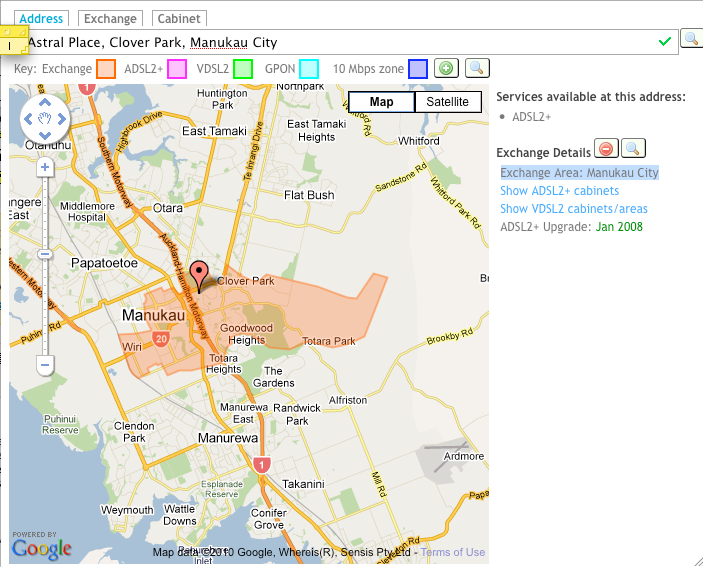Zoom out with the minus button

point(45,365)
